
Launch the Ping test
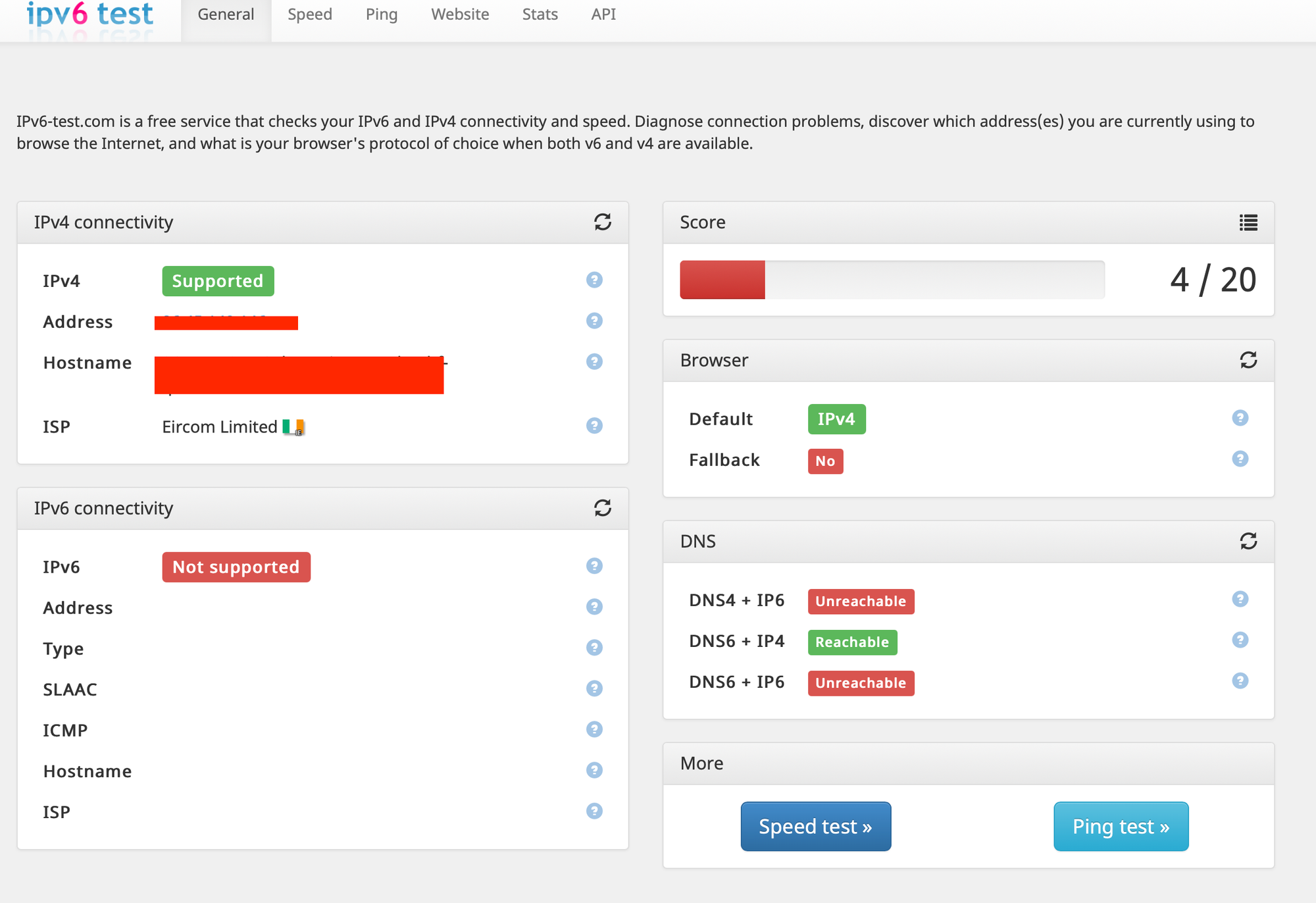point(1121,826)
